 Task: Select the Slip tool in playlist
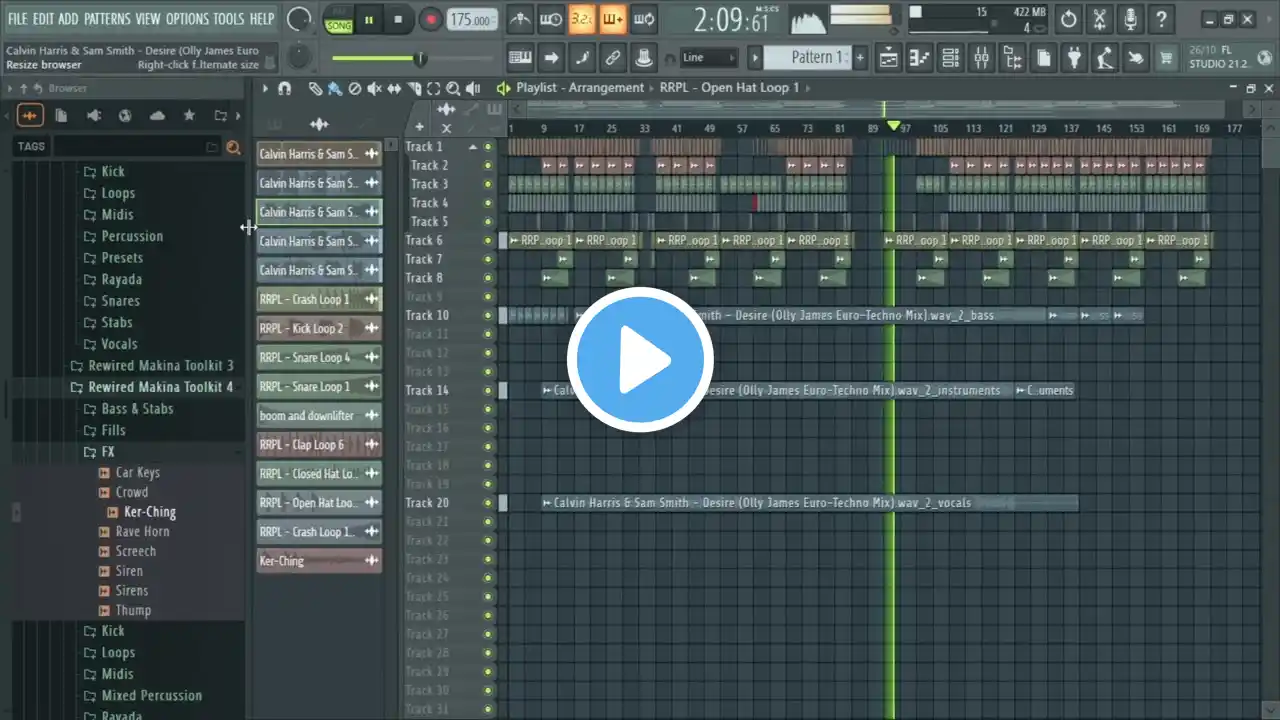tap(394, 89)
